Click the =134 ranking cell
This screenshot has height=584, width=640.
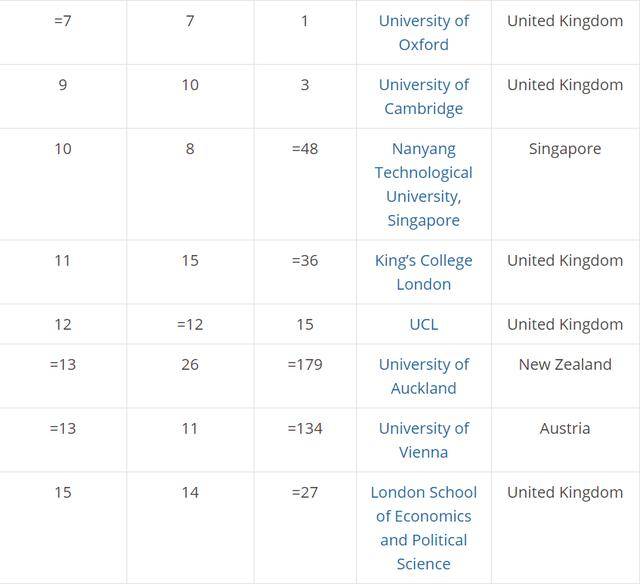304,429
